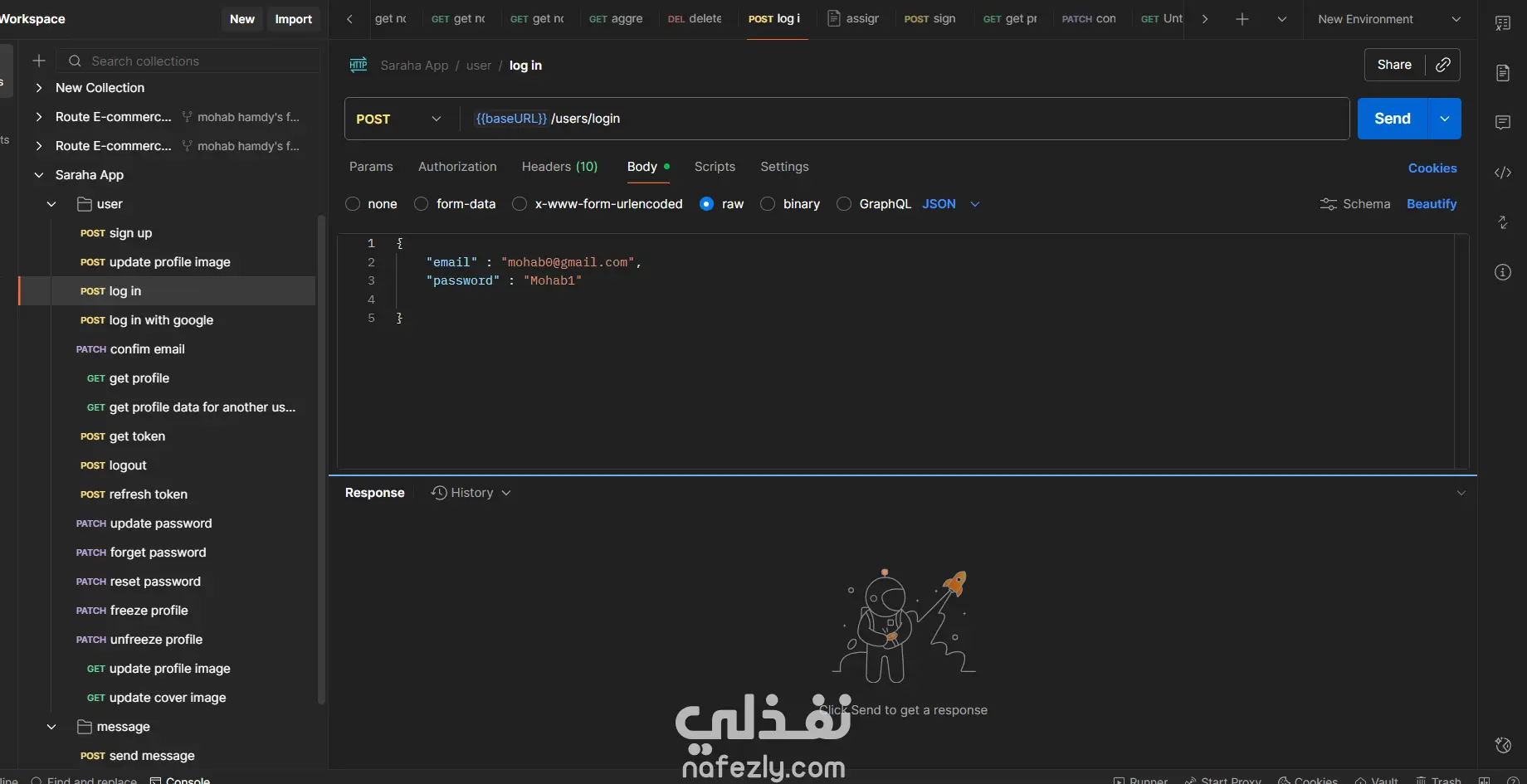Click the Beautify link
Image resolution: width=1527 pixels, height=784 pixels.
point(1432,204)
